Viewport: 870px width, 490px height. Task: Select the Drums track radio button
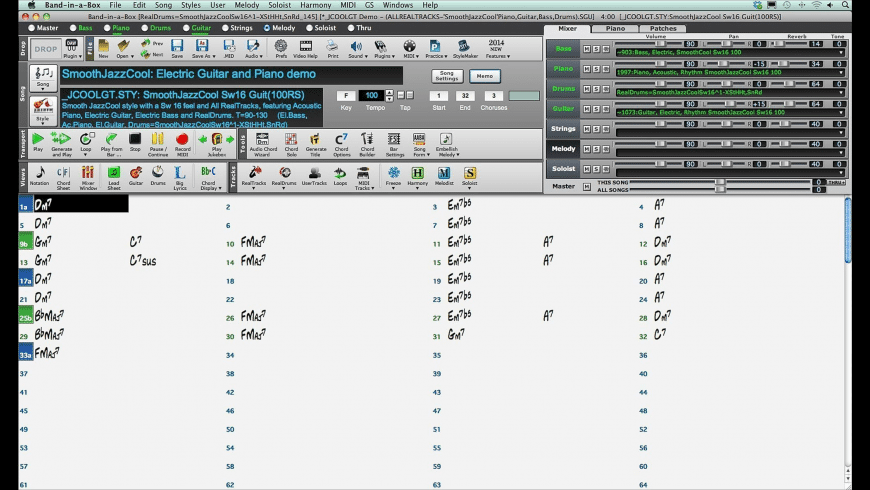click(145, 28)
